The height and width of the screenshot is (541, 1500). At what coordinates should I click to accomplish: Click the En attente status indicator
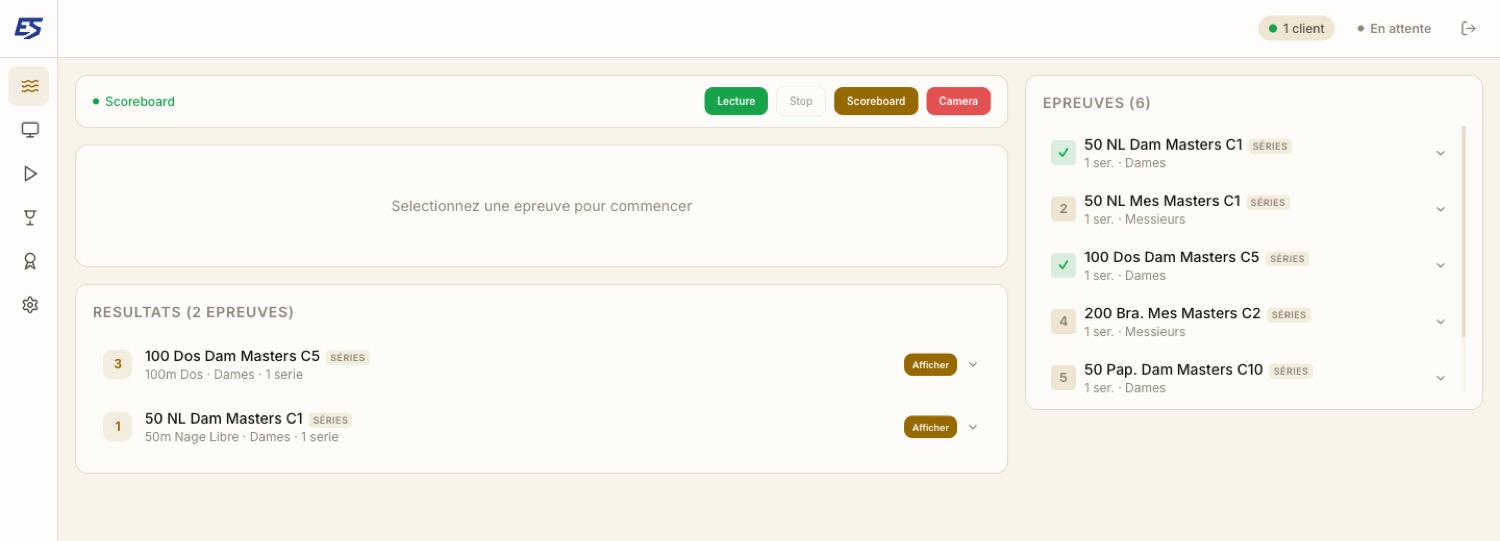(x=1394, y=29)
